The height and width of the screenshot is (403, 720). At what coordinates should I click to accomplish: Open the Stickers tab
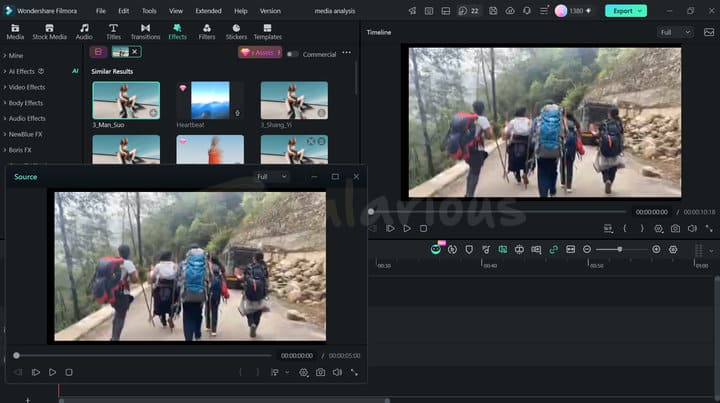pyautogui.click(x=236, y=32)
